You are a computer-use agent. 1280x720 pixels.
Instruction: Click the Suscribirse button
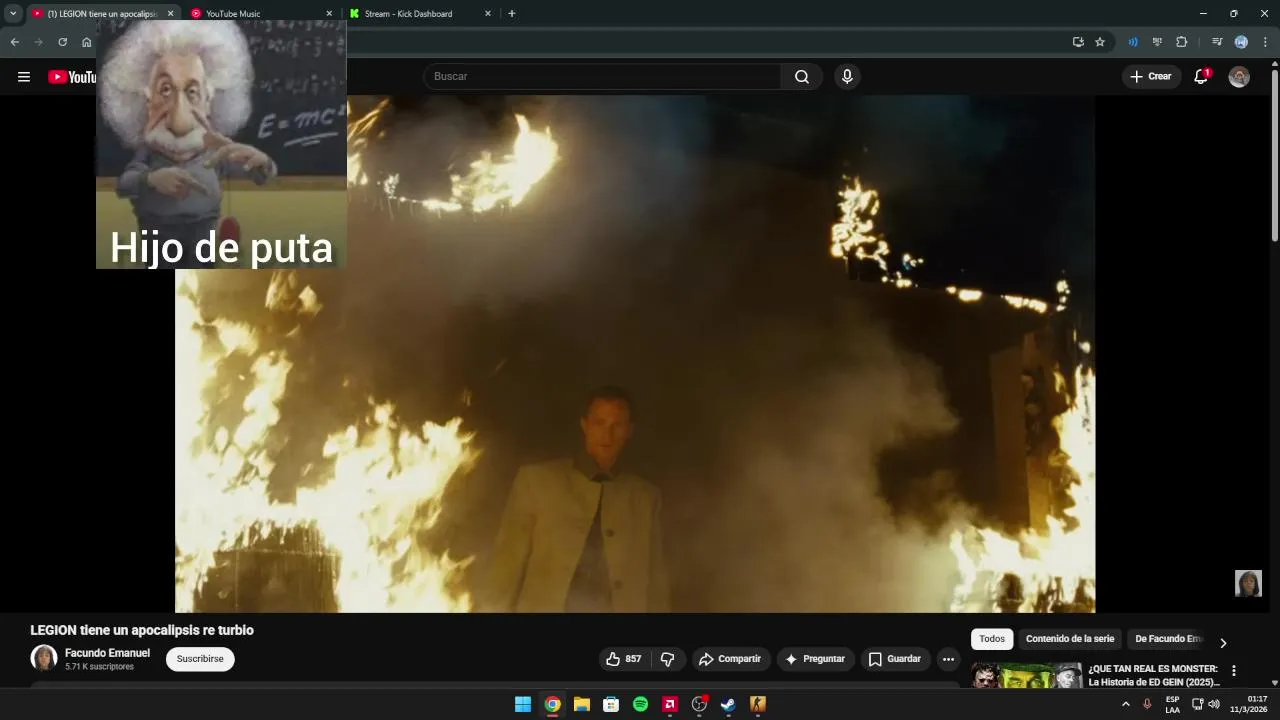click(x=200, y=659)
